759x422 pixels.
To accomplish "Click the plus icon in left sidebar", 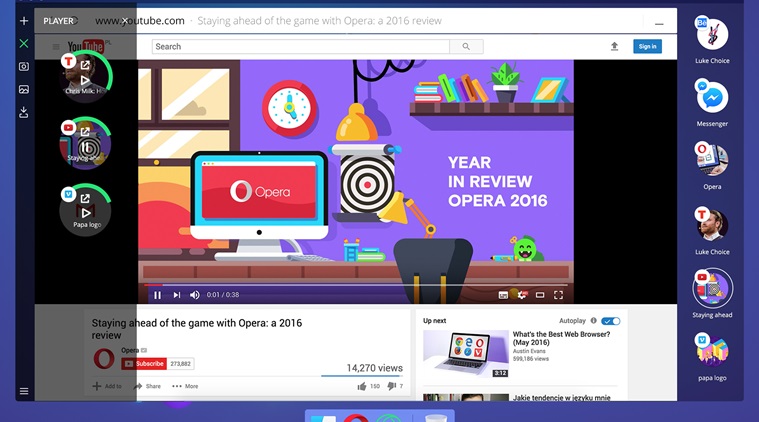I will click(24, 21).
